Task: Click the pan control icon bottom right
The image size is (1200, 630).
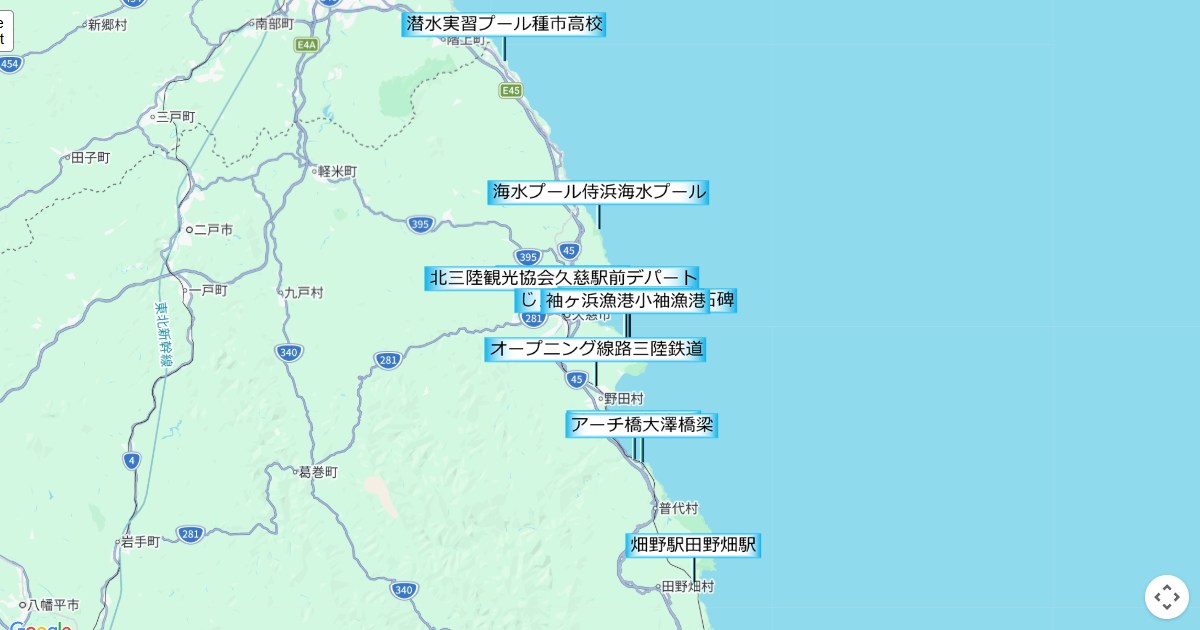Action: (x=1167, y=597)
